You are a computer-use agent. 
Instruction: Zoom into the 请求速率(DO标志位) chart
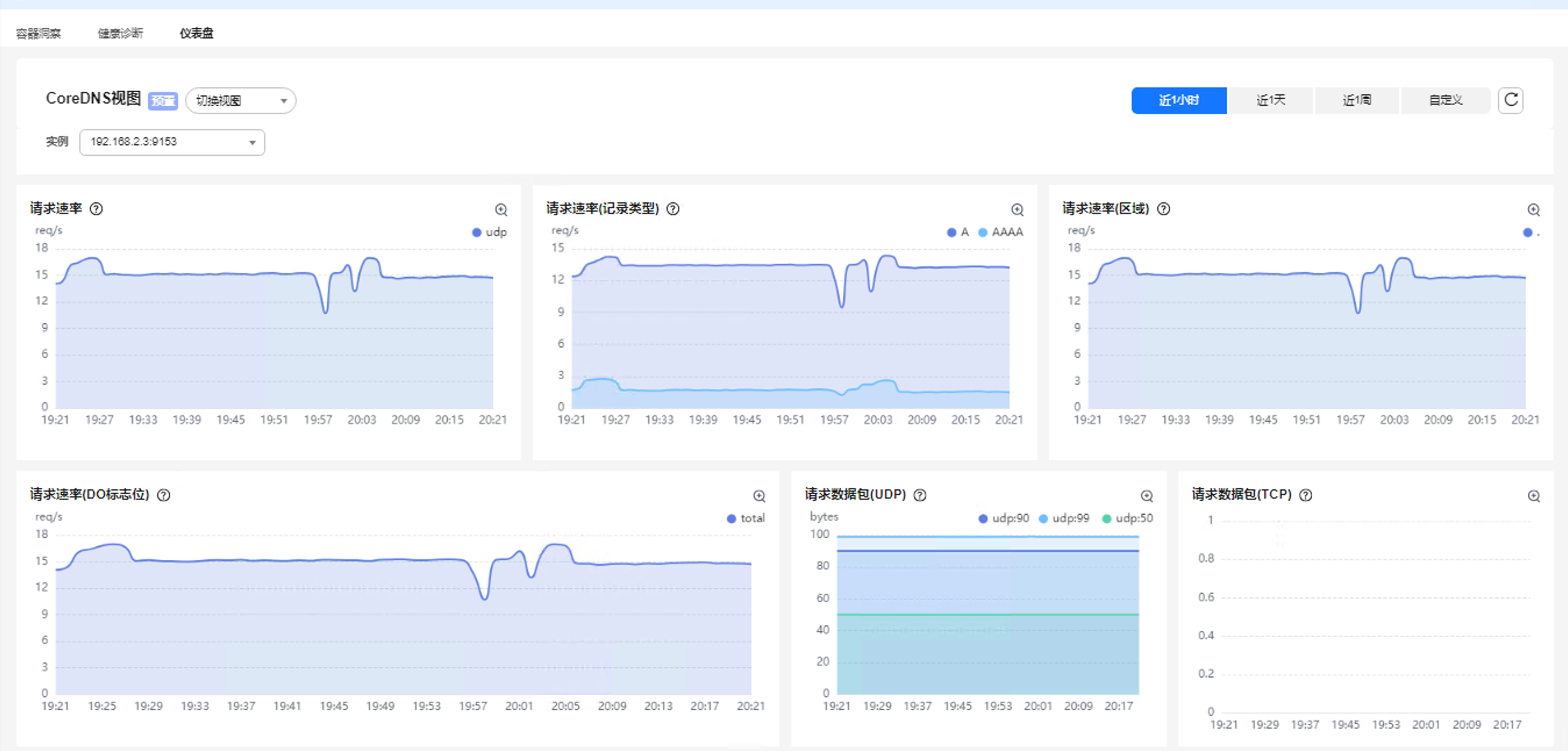758,495
